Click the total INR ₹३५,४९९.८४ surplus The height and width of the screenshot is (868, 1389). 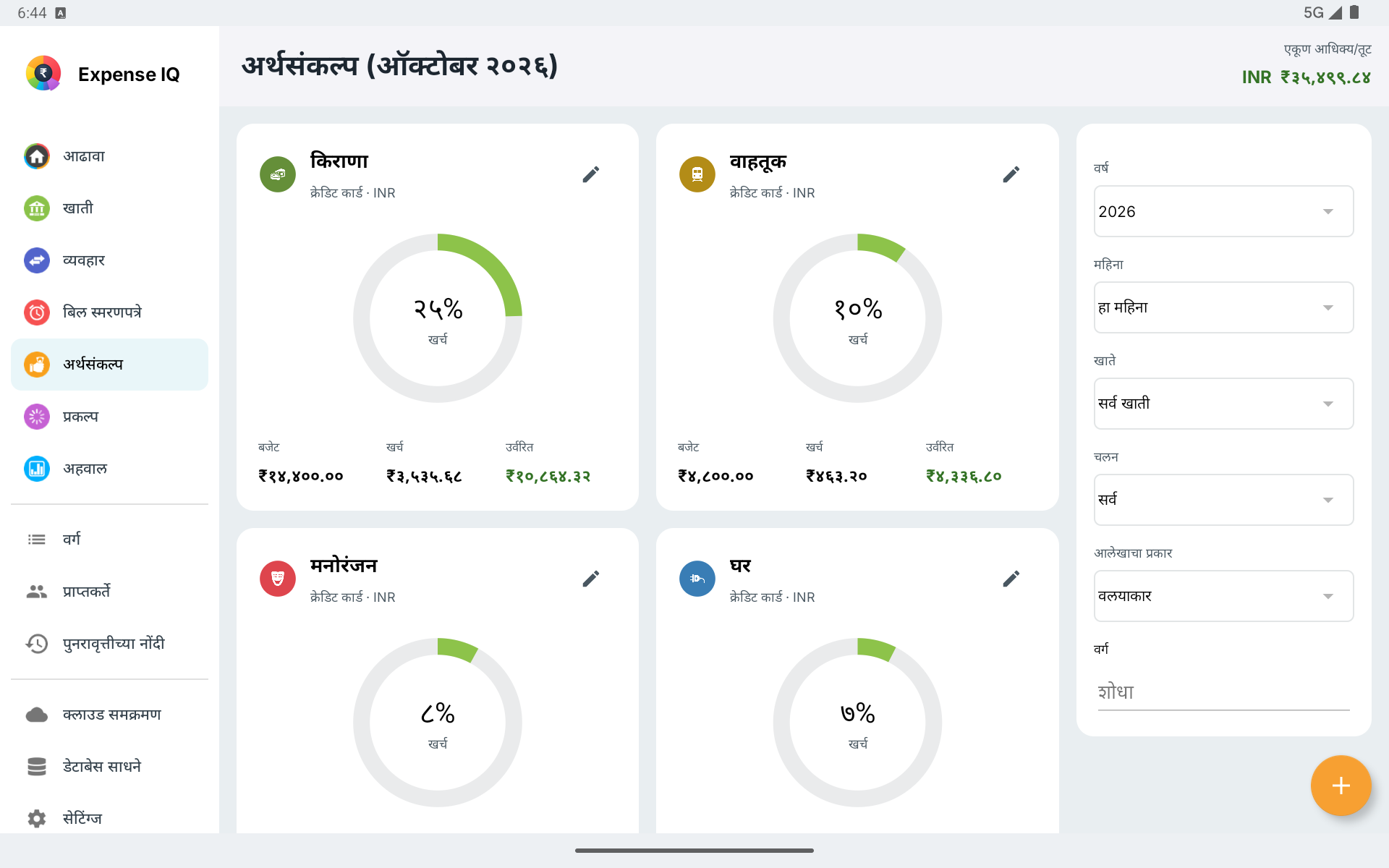click(x=1307, y=77)
